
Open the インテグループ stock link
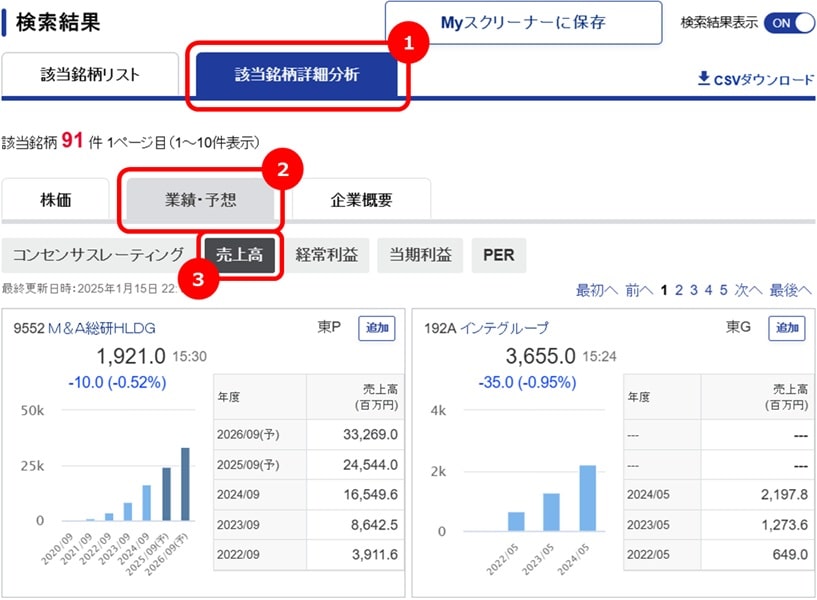pyautogui.click(x=504, y=328)
